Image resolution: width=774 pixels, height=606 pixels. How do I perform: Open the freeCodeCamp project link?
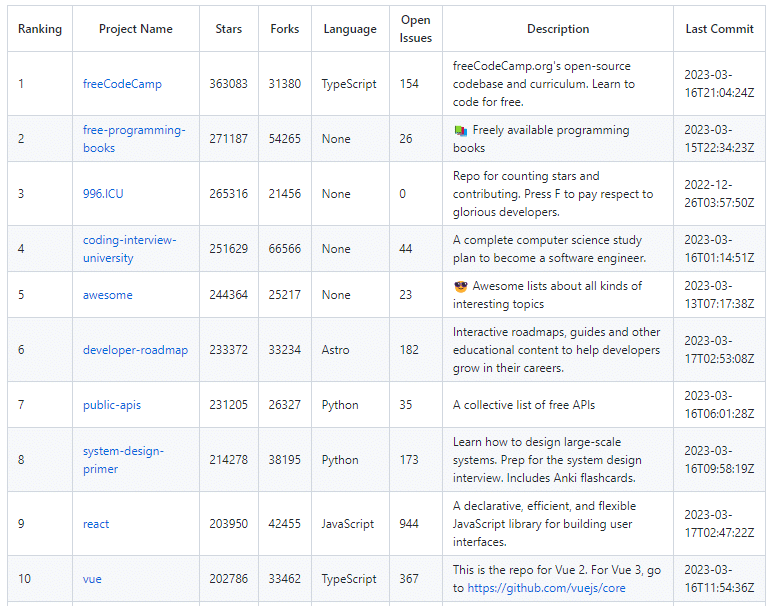click(x=122, y=84)
